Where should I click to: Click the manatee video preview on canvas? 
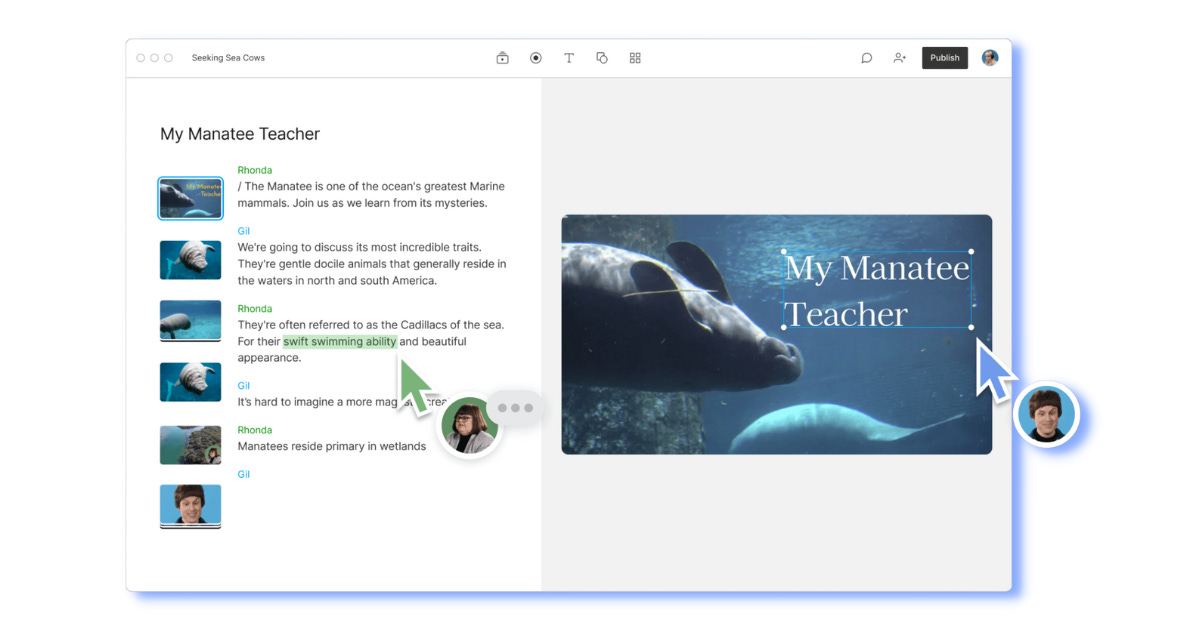point(776,334)
